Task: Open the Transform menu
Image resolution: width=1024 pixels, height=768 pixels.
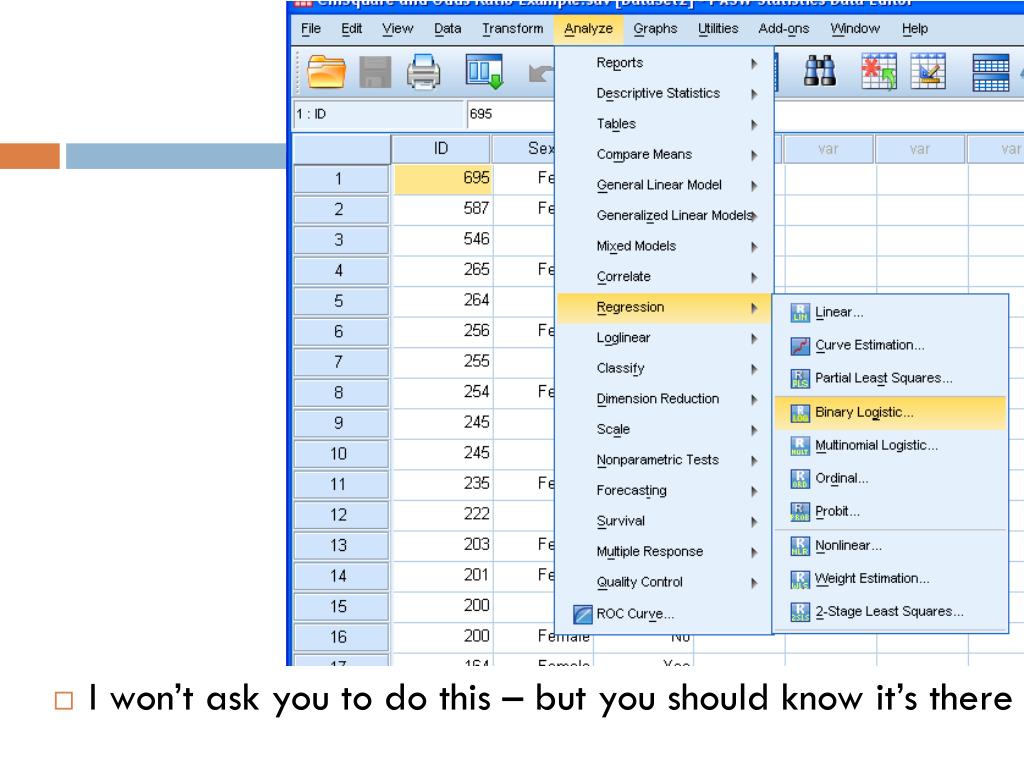Action: (x=513, y=29)
